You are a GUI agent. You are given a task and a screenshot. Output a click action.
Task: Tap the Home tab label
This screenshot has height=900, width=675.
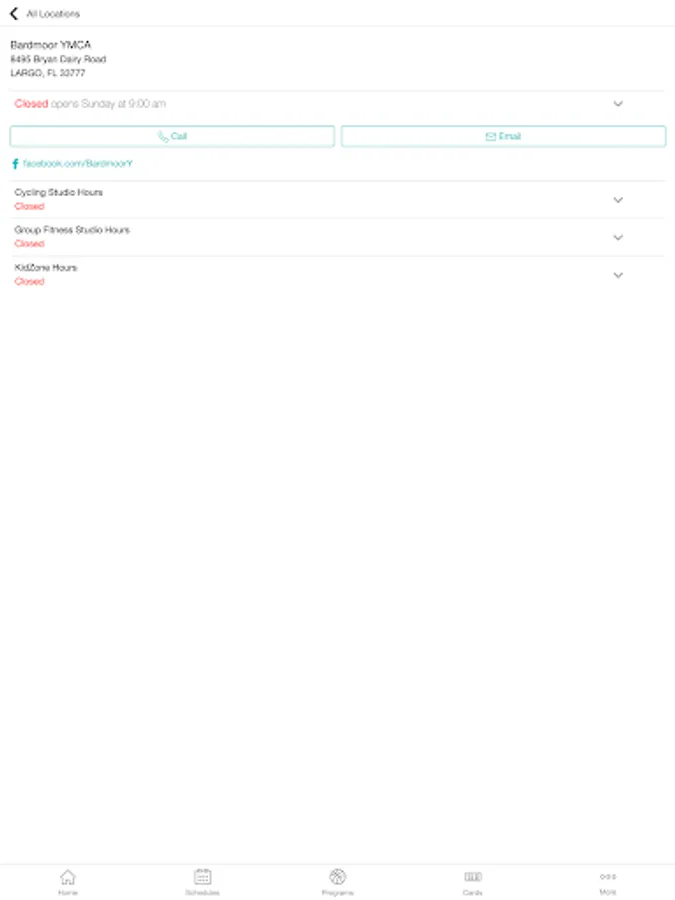pyautogui.click(x=68, y=893)
